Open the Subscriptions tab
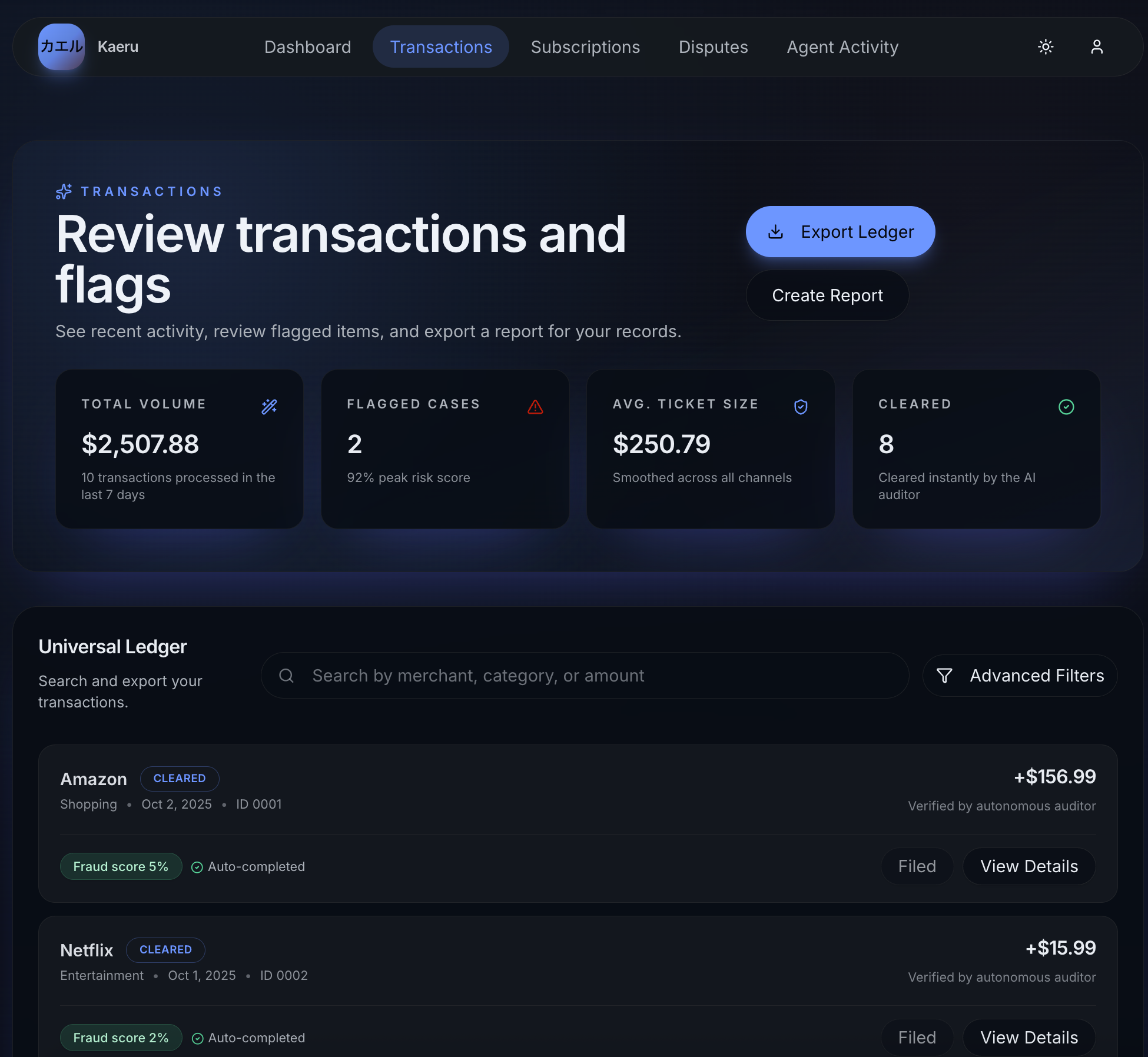The width and height of the screenshot is (1148, 1057). click(x=585, y=46)
